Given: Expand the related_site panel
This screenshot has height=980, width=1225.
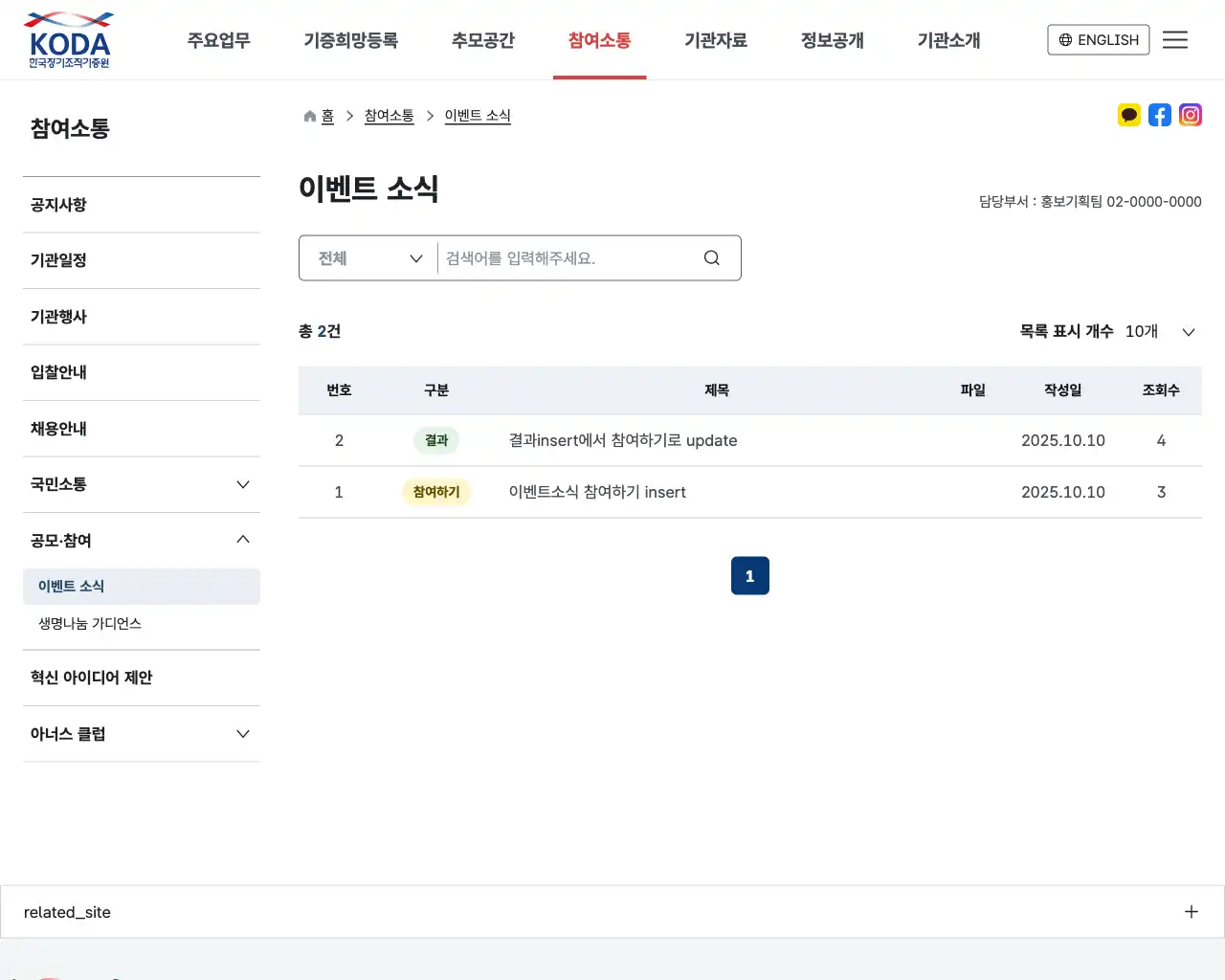Looking at the screenshot, I should [1191, 911].
